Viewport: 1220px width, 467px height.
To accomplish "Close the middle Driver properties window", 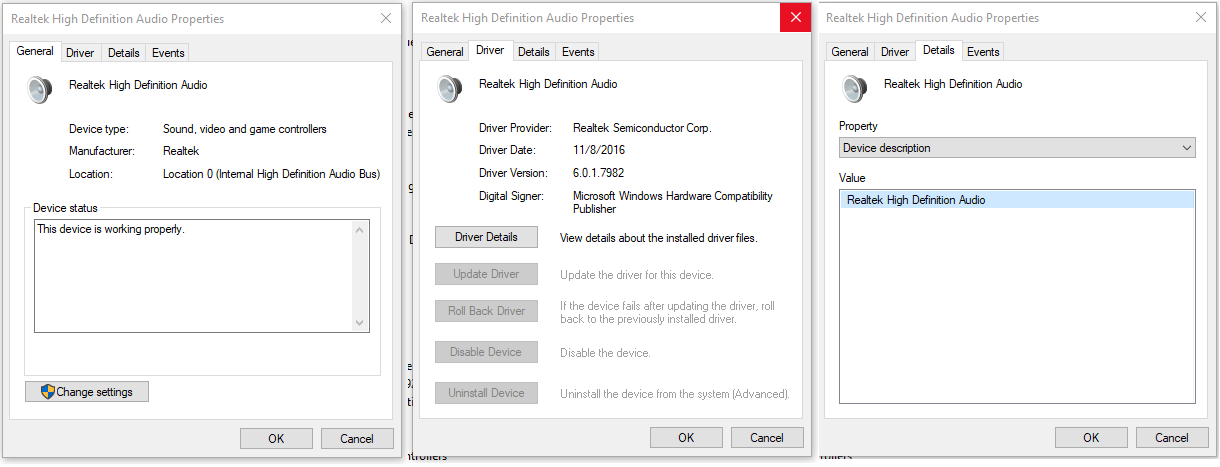I will tap(795, 18).
